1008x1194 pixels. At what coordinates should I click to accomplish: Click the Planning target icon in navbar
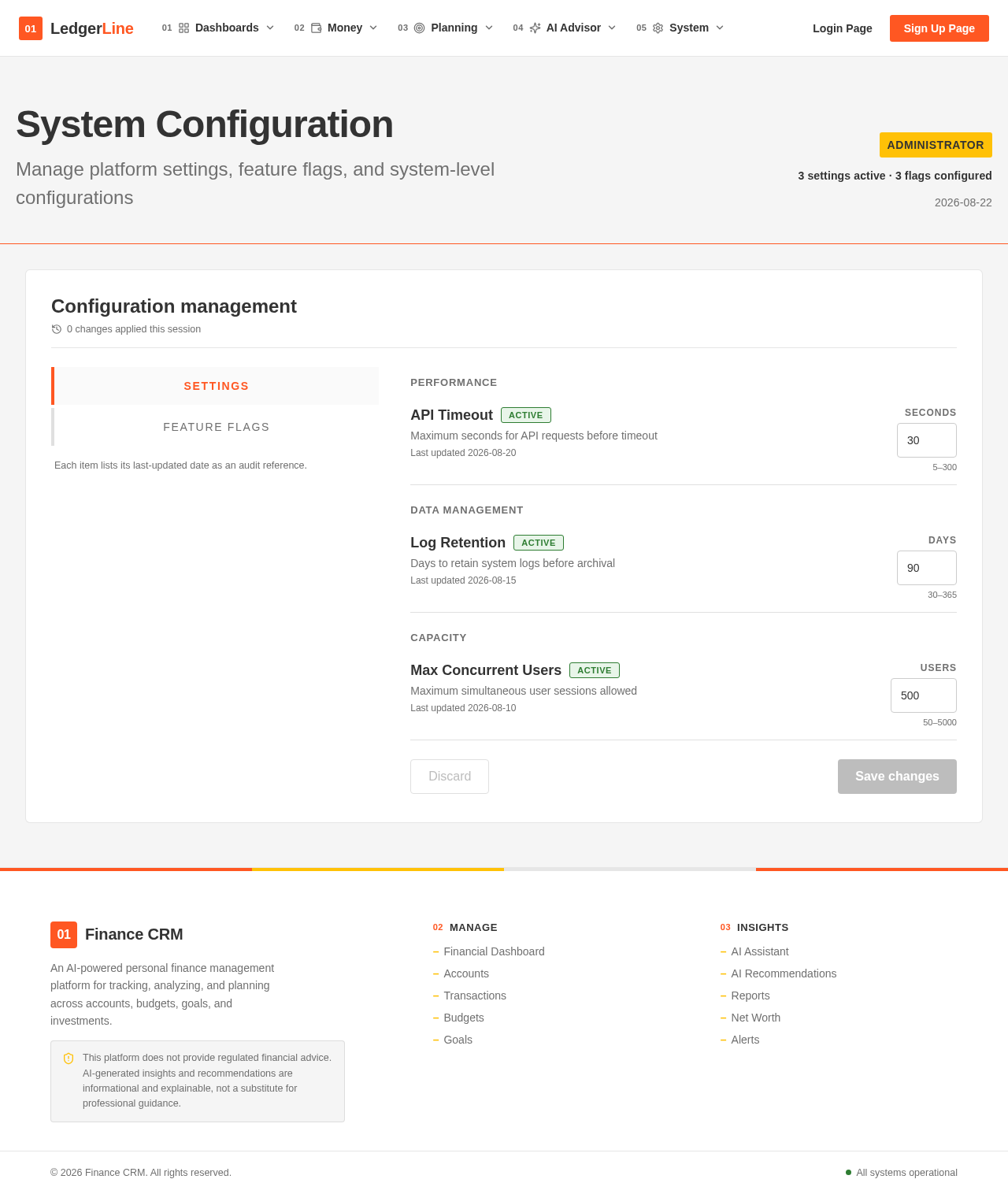[x=419, y=28]
